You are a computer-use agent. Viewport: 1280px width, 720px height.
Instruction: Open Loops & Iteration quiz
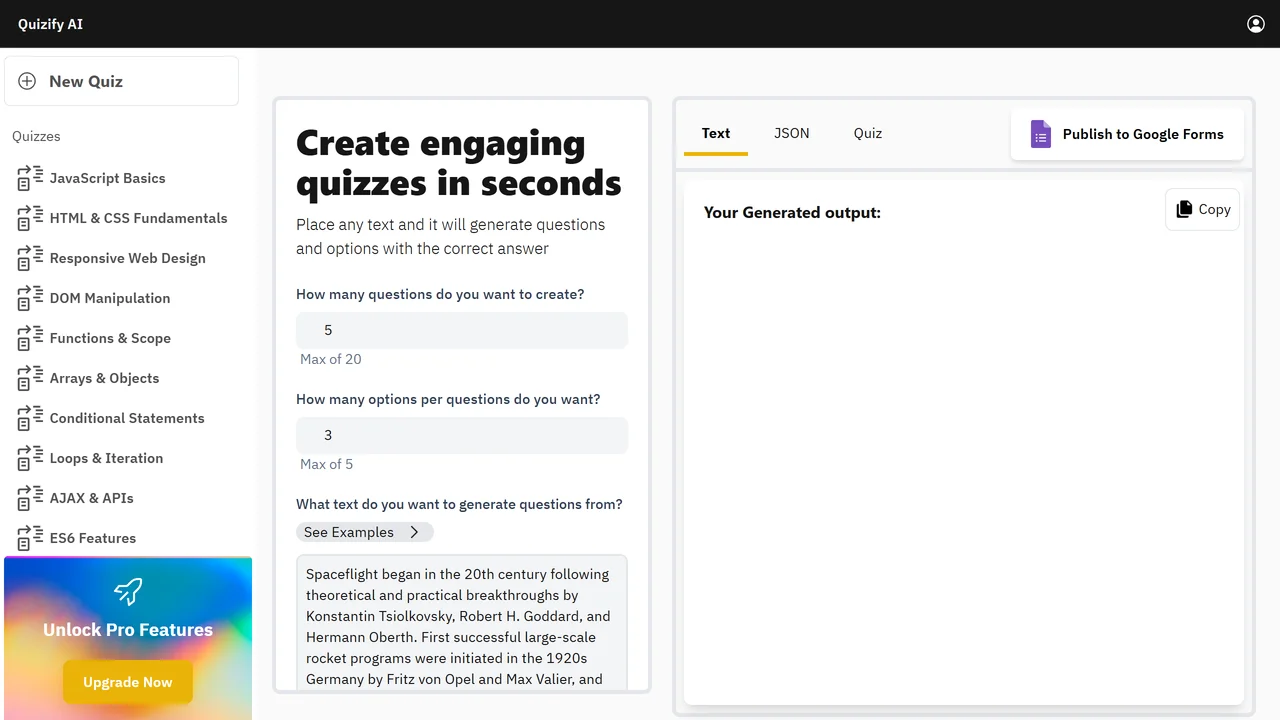click(x=106, y=458)
